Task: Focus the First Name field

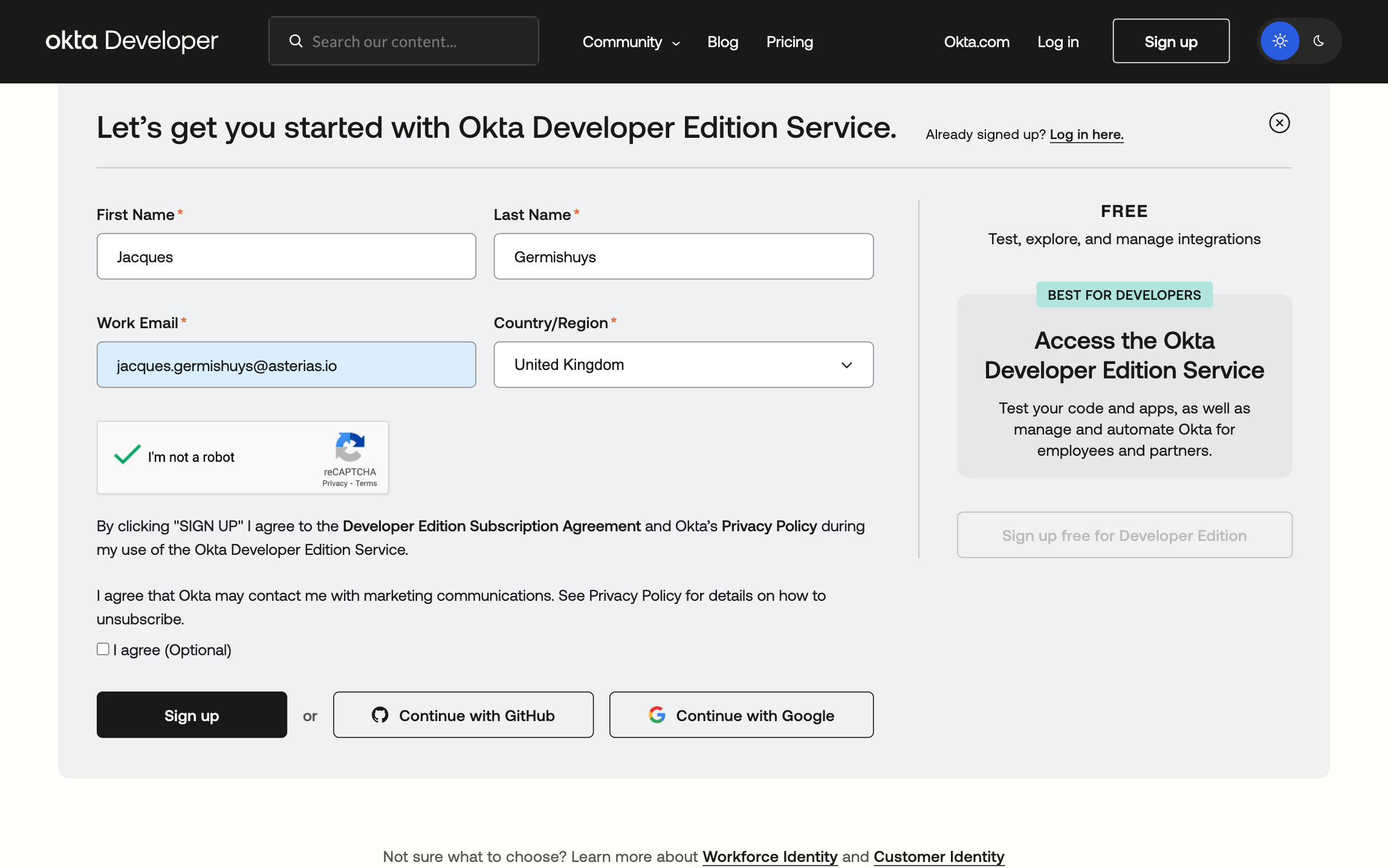Action: 286,256
